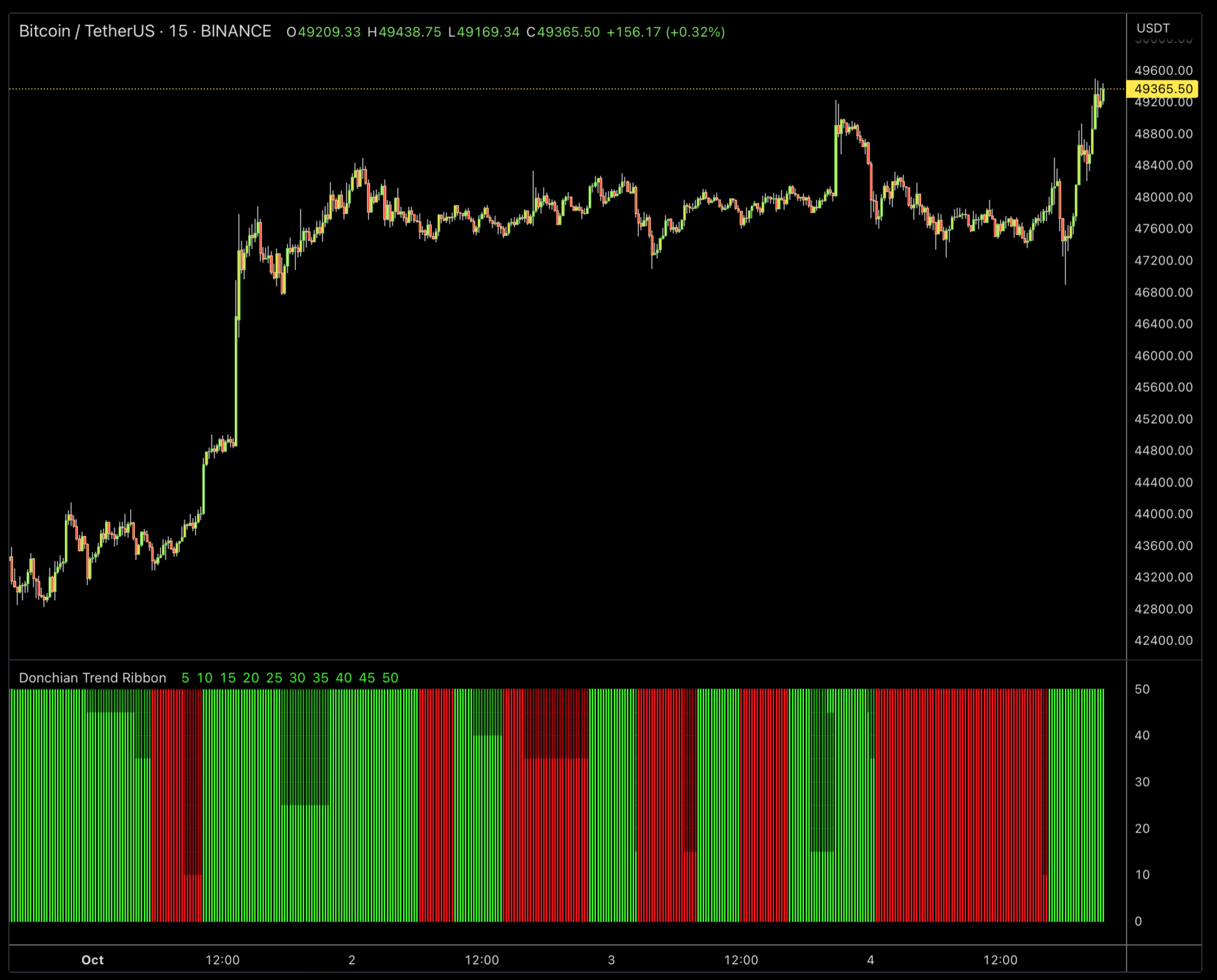Image resolution: width=1217 pixels, height=980 pixels.
Task: Click the Donchian Trend Ribbon indicator title
Action: click(93, 678)
